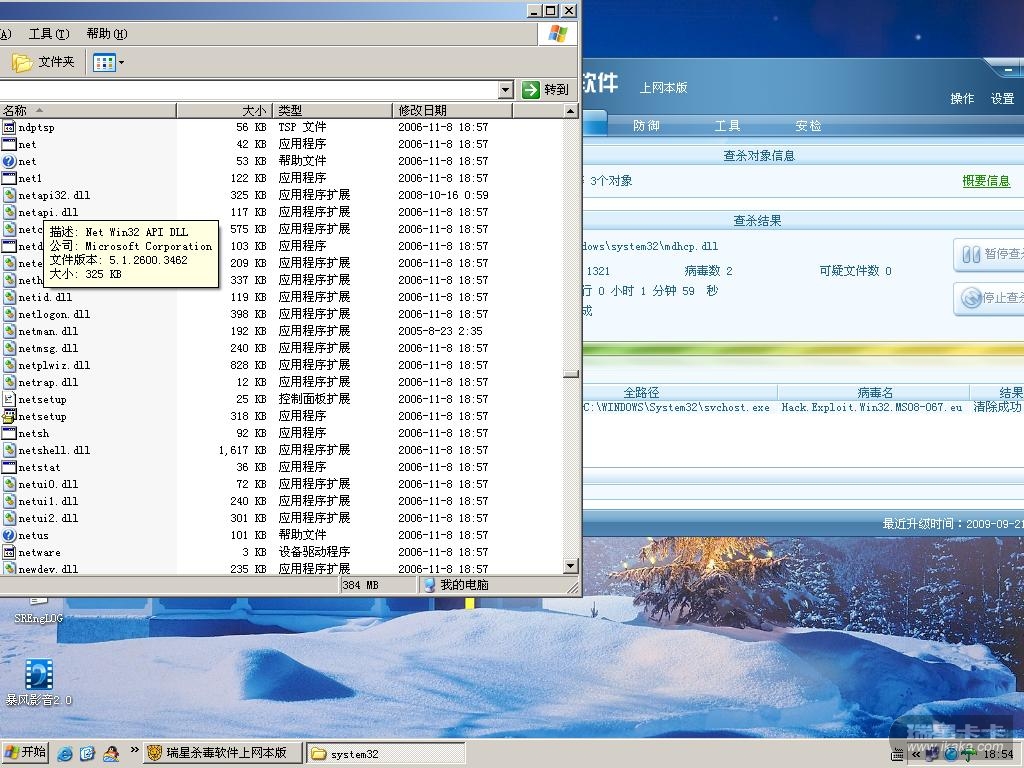
Task: Select the netid.dll file icon
Action: pos(9,297)
